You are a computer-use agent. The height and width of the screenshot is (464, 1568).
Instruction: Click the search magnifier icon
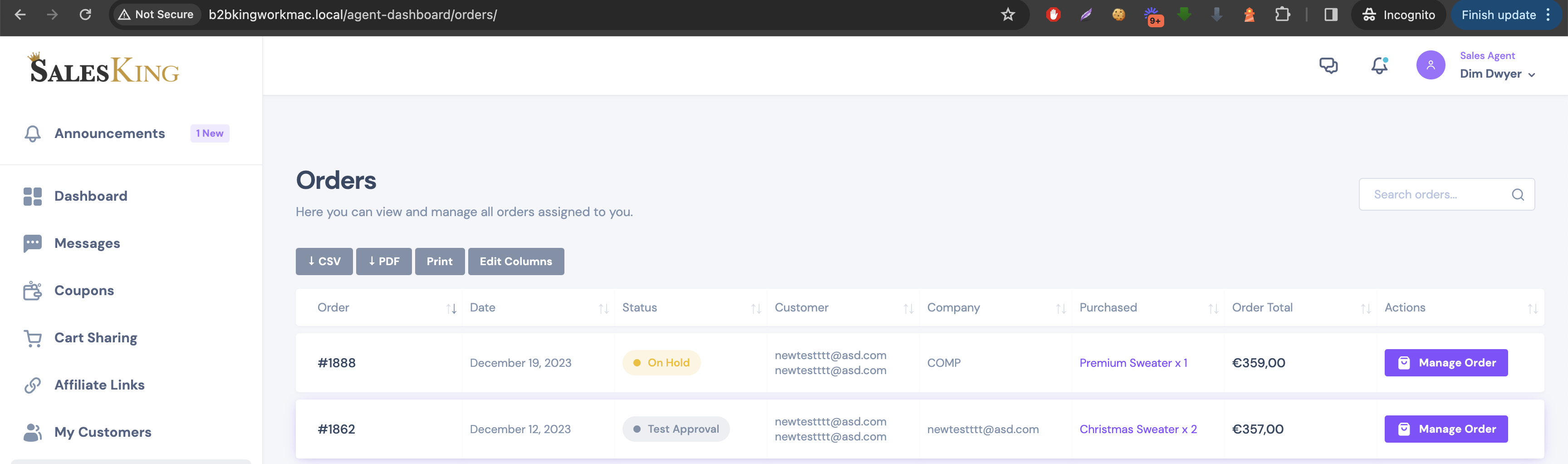point(1518,194)
